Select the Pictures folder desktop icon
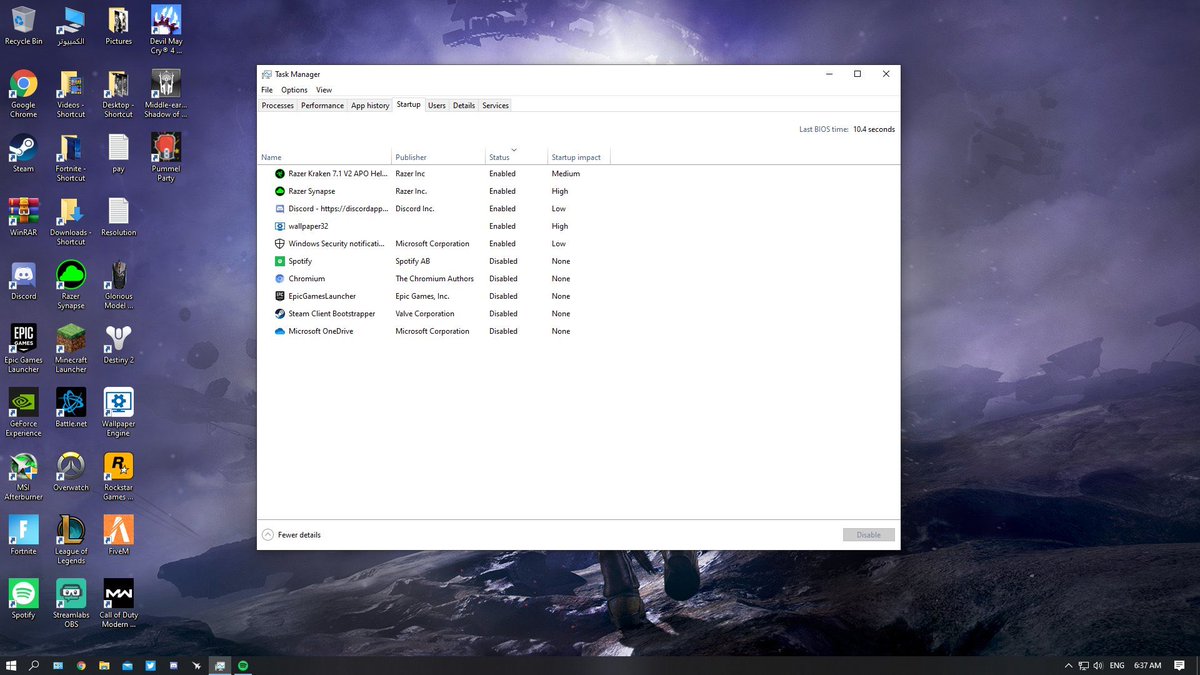Image resolution: width=1200 pixels, height=675 pixels. (118, 26)
